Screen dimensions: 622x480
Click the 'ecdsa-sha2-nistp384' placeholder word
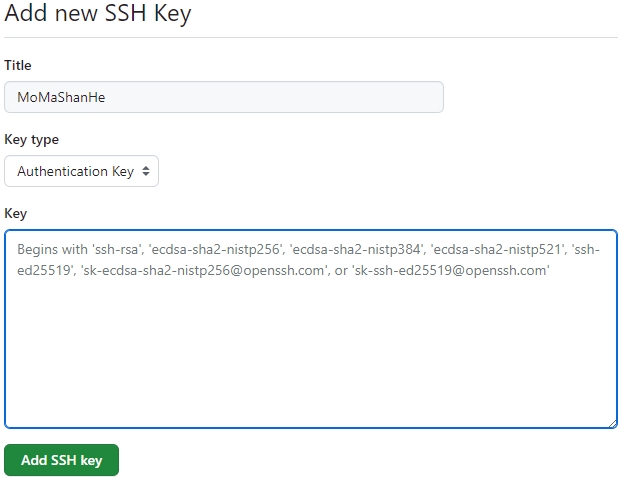click(x=353, y=250)
